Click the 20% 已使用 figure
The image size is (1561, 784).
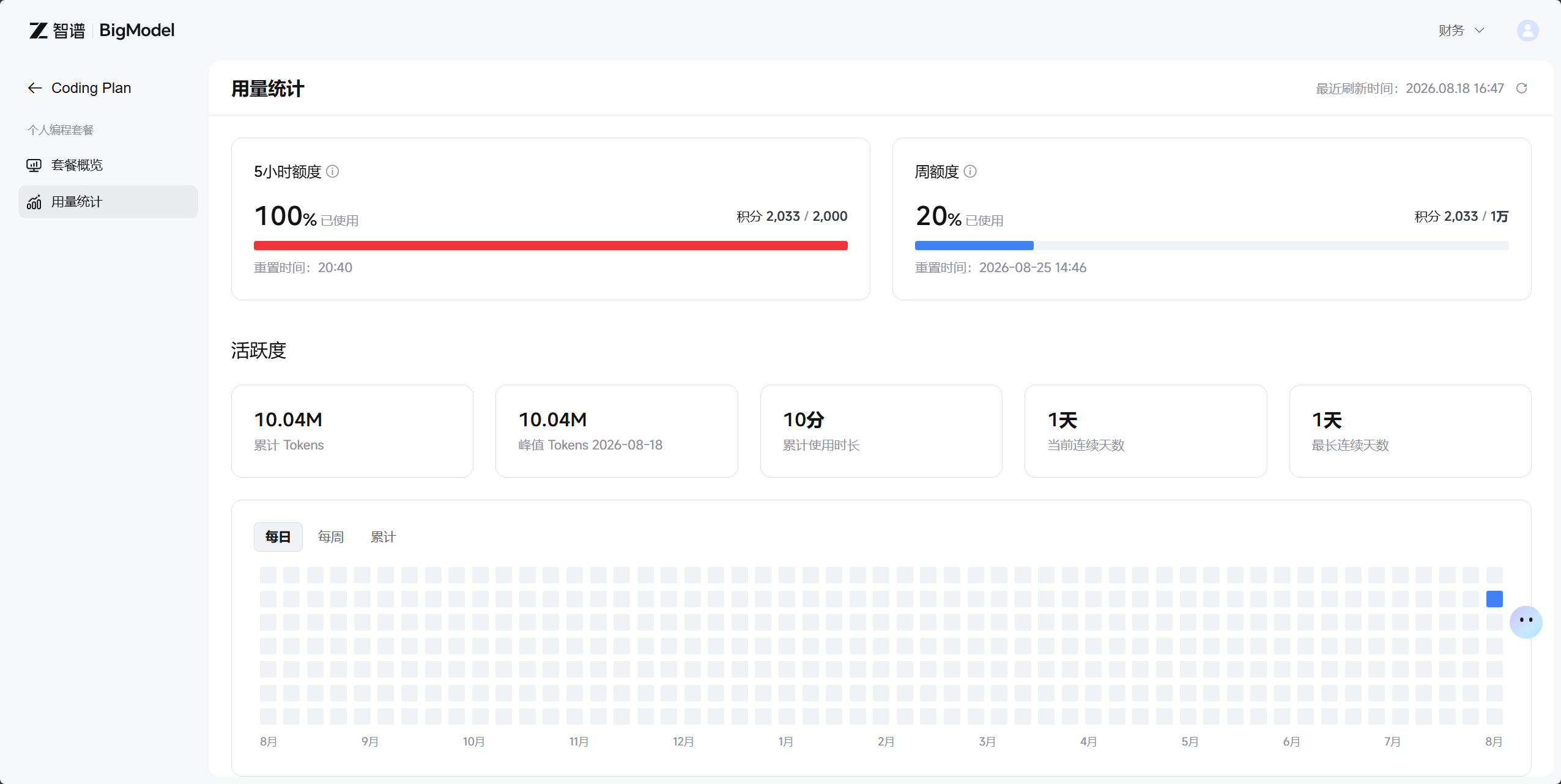pyautogui.click(x=959, y=216)
